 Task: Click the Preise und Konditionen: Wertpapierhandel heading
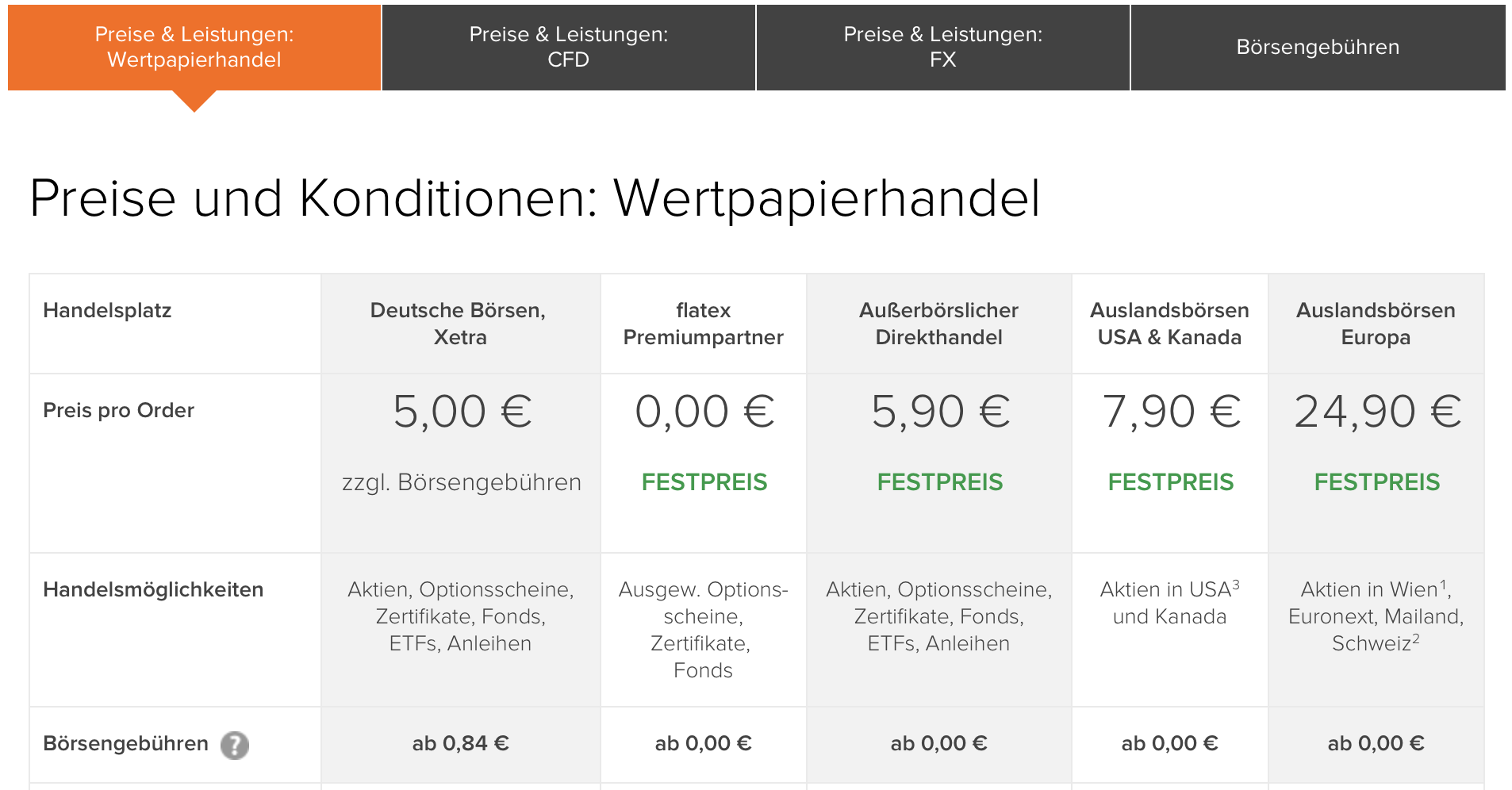535,198
